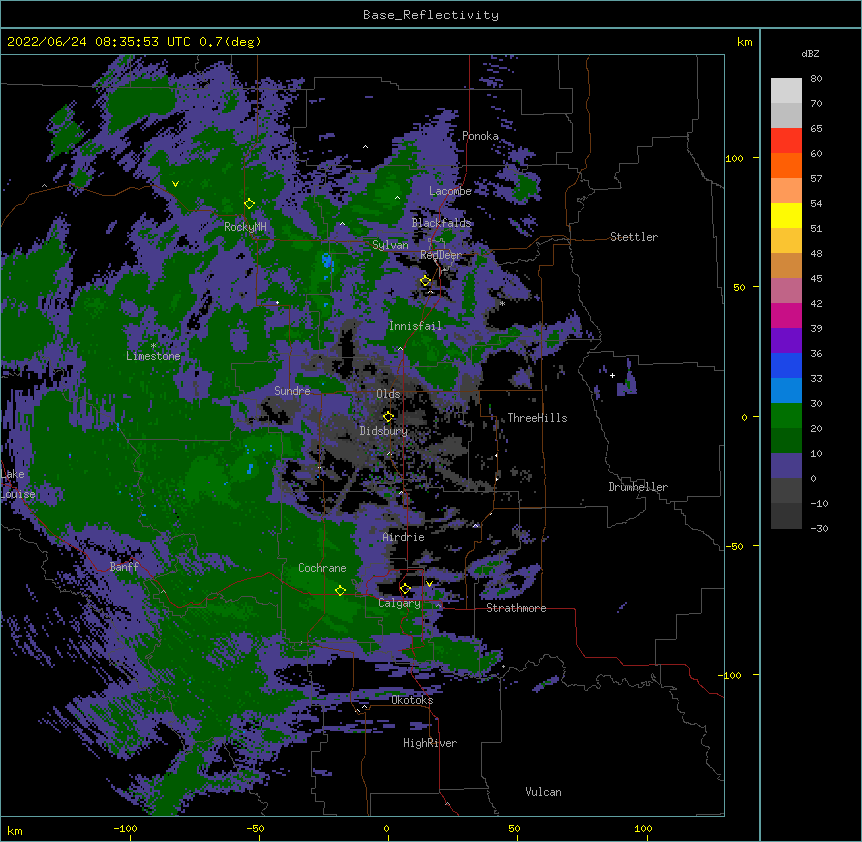Click the dBZ legend heading

pyautogui.click(x=810, y=53)
